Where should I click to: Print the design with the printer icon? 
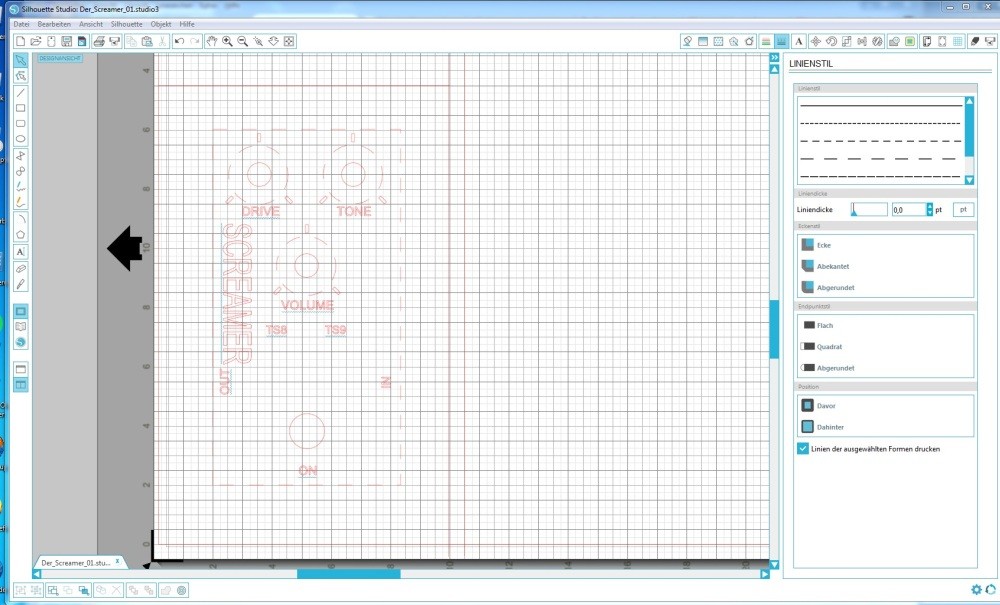pyautogui.click(x=98, y=41)
